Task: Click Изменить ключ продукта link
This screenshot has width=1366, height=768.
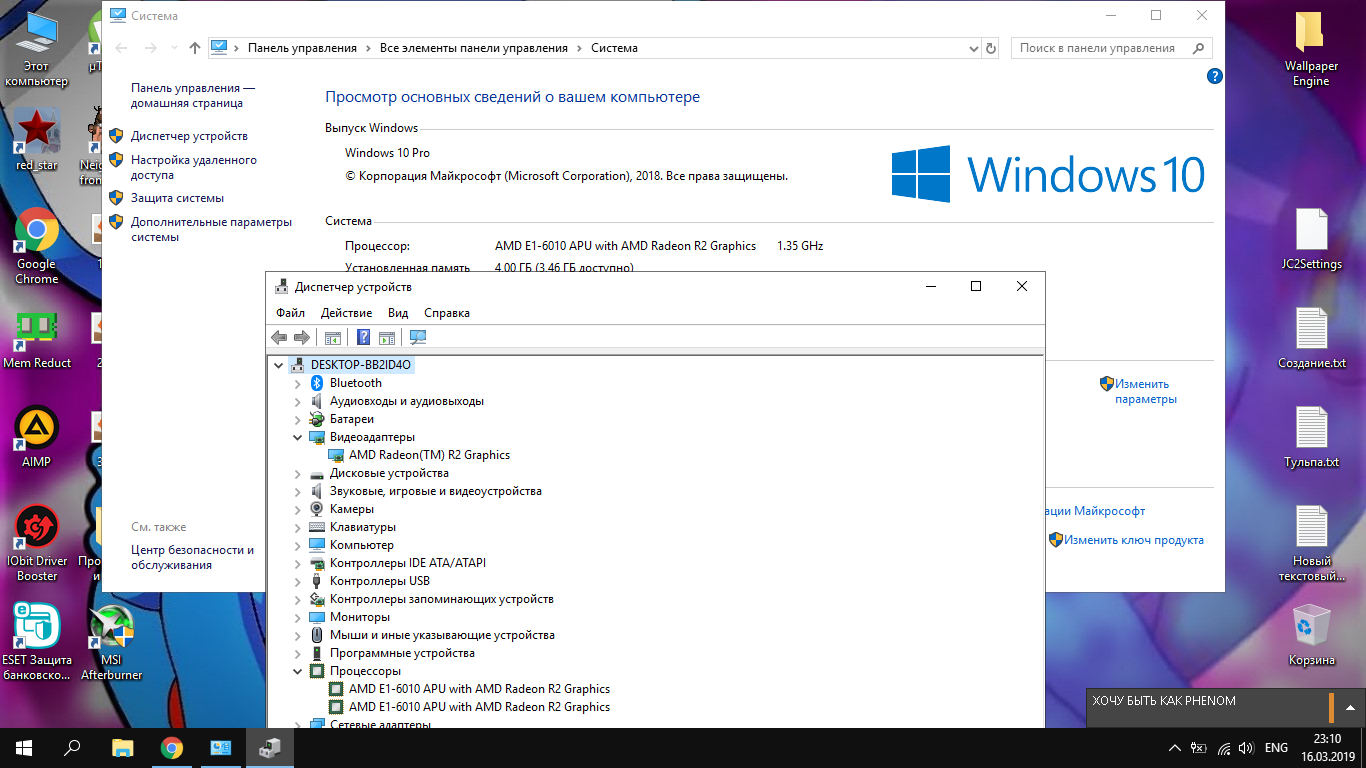Action: pyautogui.click(x=1134, y=540)
